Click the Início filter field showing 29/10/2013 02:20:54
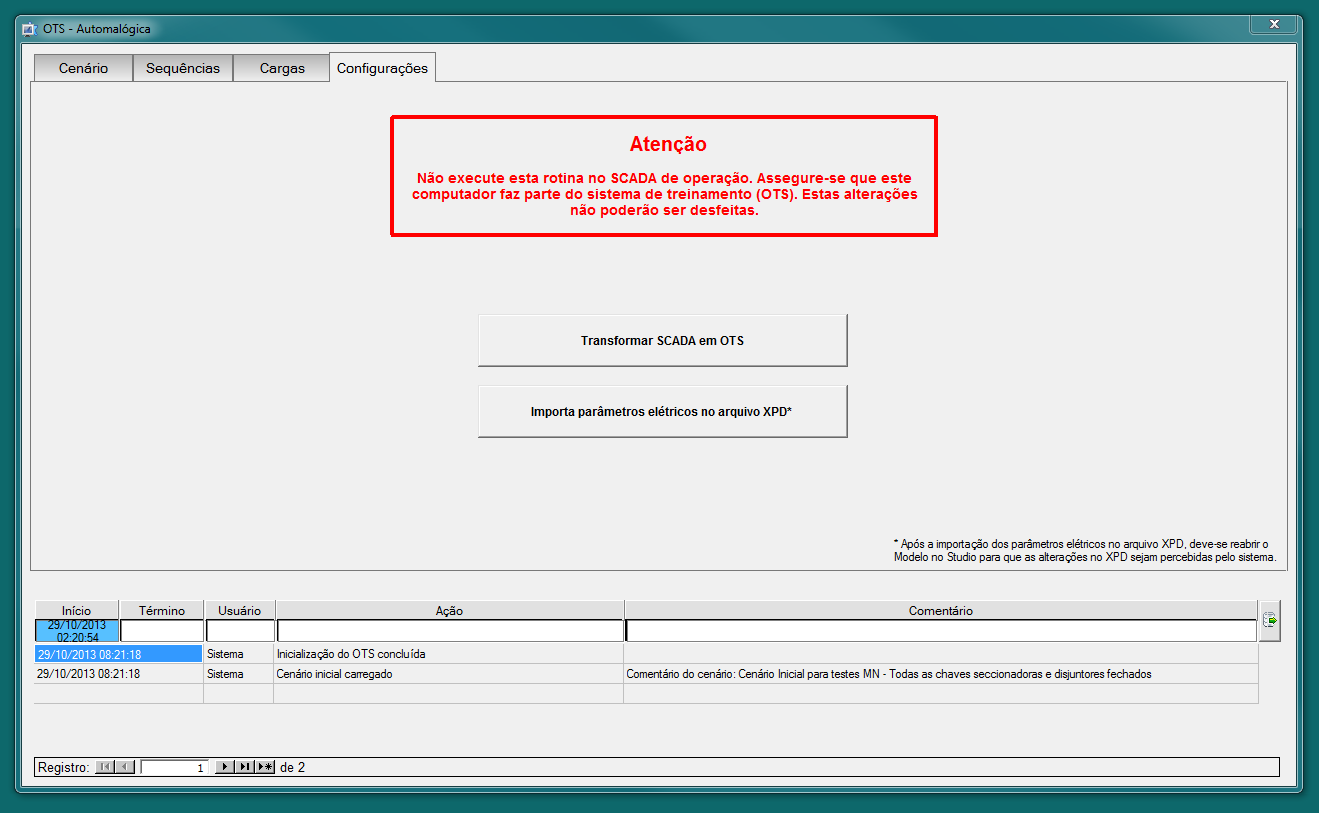 tap(77, 631)
